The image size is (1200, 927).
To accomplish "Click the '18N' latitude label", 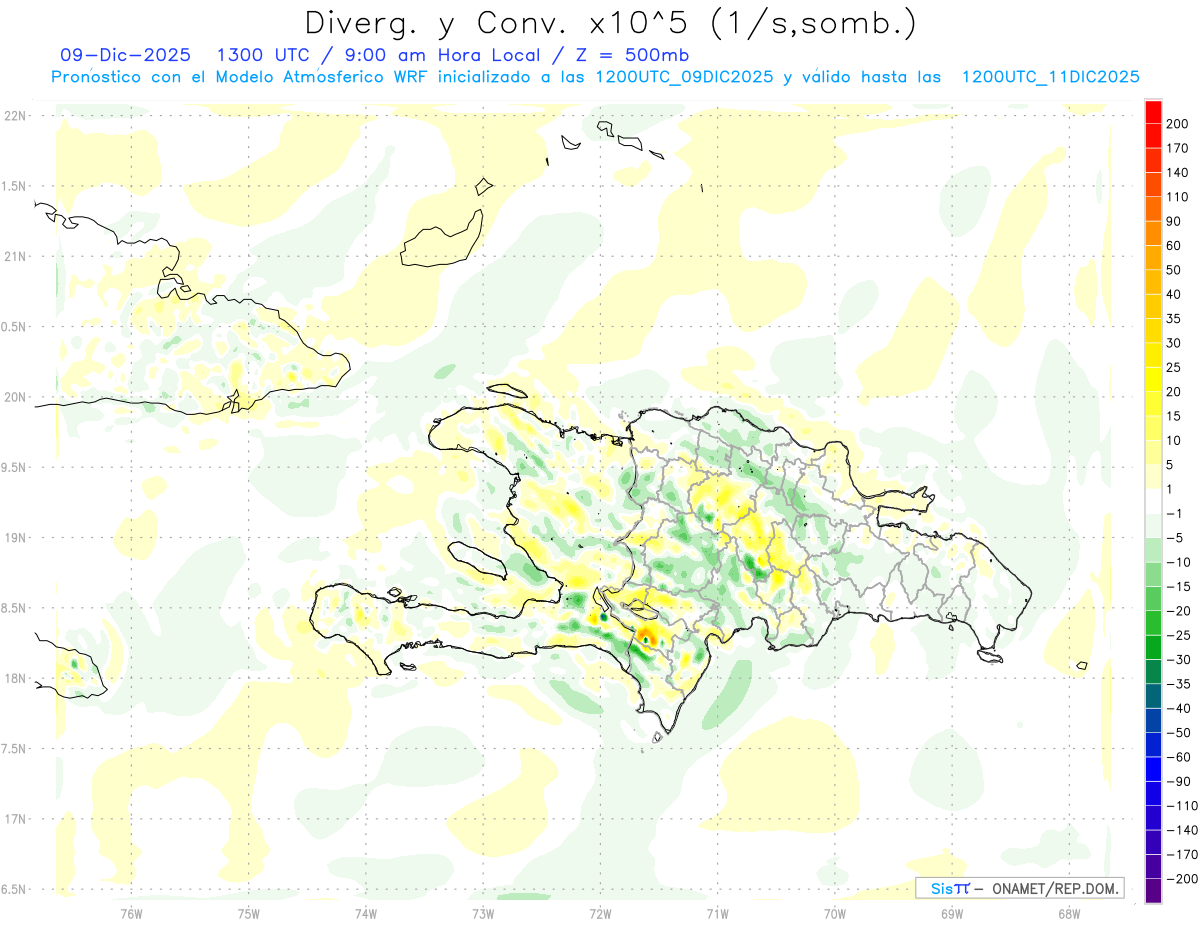I will coord(15,678).
